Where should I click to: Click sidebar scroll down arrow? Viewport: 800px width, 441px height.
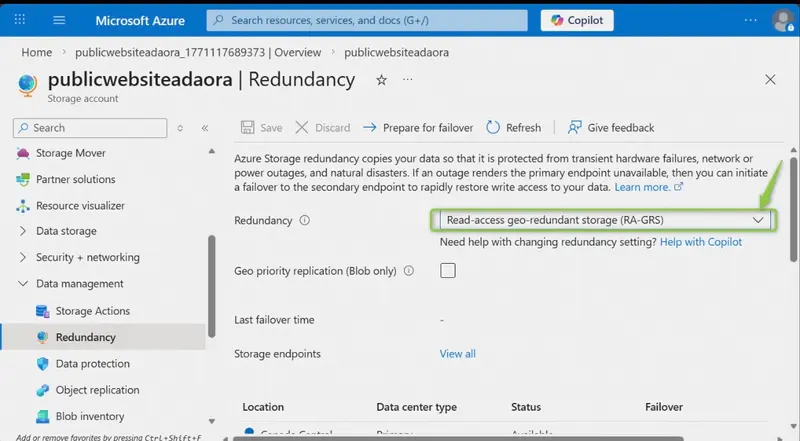(x=211, y=421)
